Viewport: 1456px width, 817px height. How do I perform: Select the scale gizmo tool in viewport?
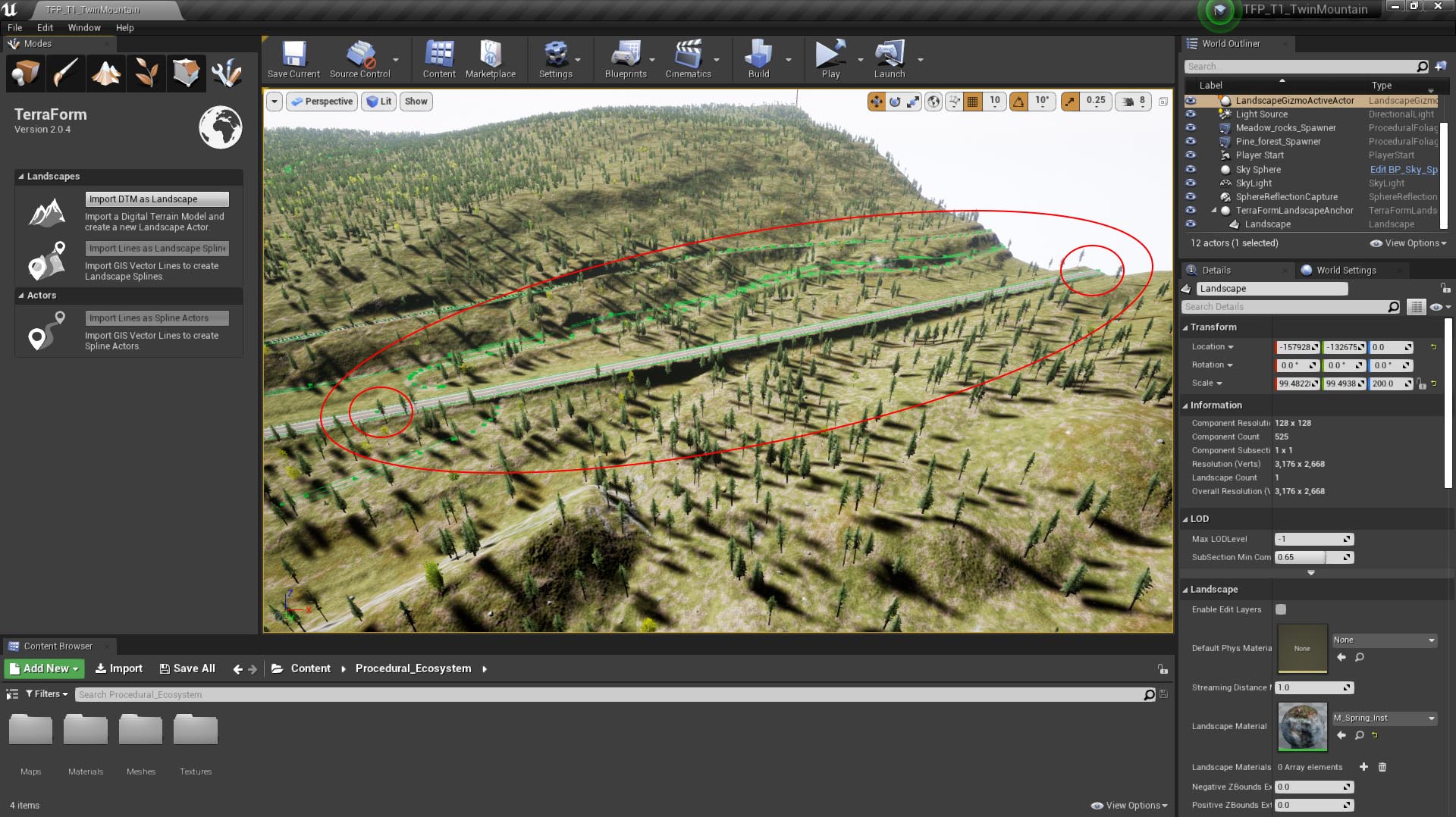click(x=913, y=102)
